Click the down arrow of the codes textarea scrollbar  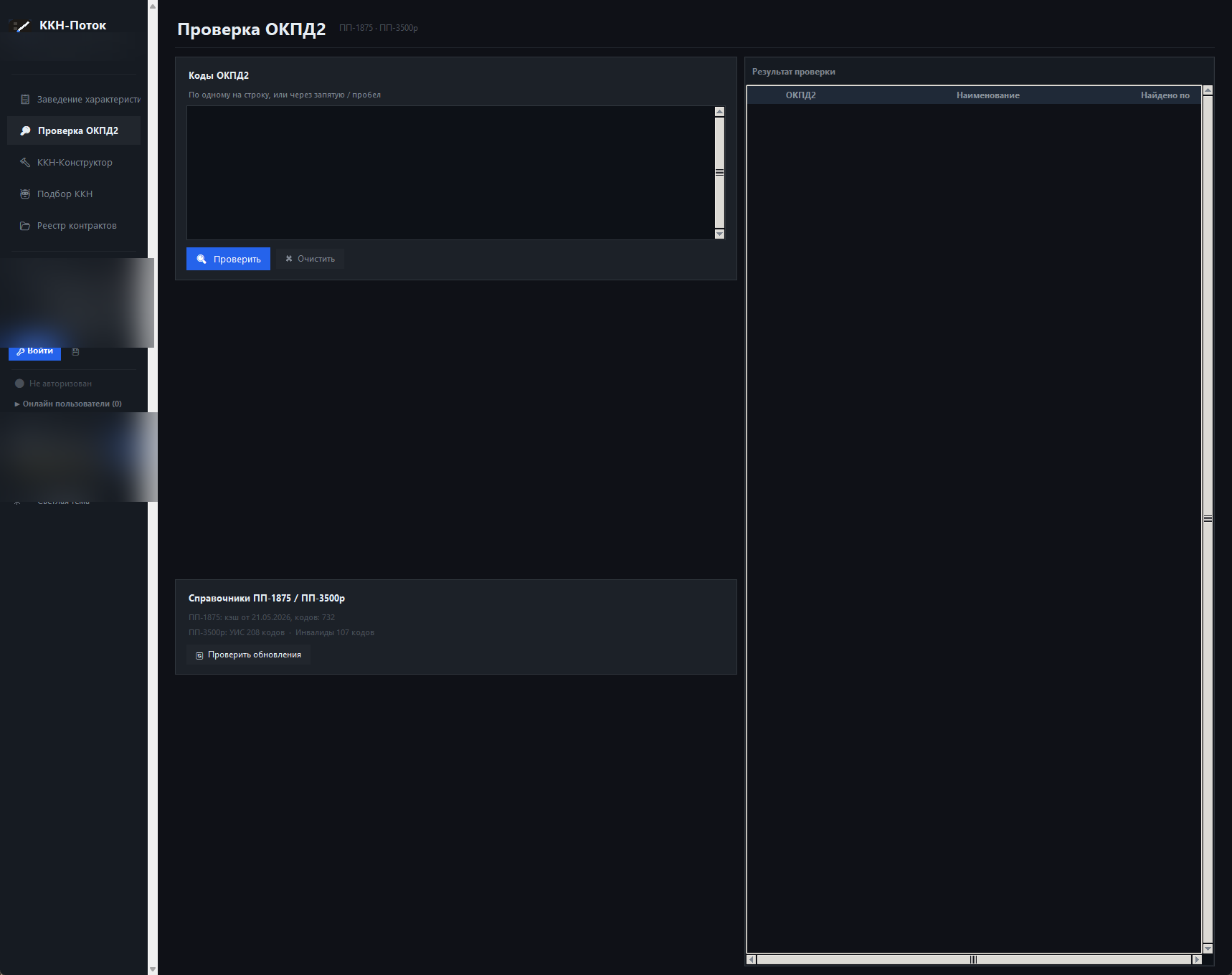pos(719,234)
